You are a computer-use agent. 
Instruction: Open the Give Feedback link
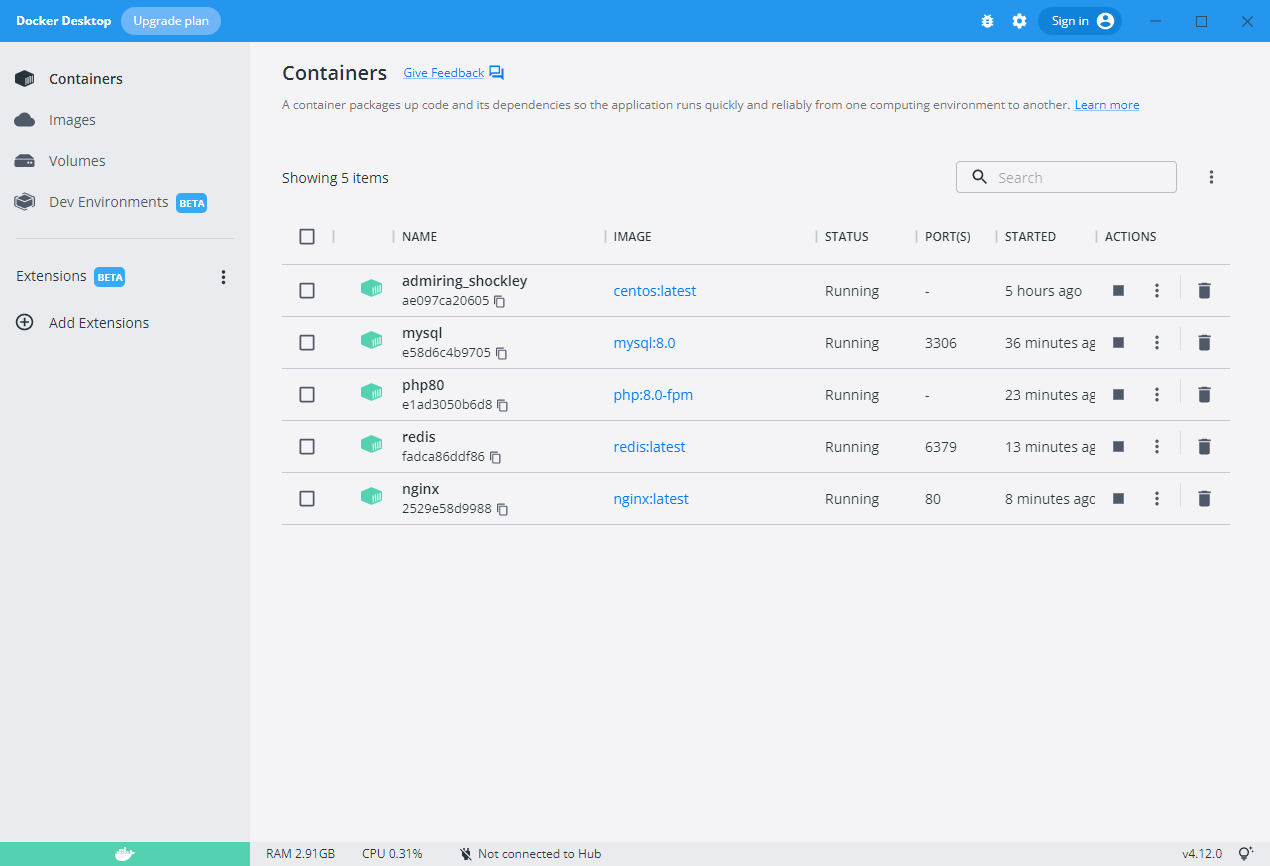pyautogui.click(x=444, y=73)
